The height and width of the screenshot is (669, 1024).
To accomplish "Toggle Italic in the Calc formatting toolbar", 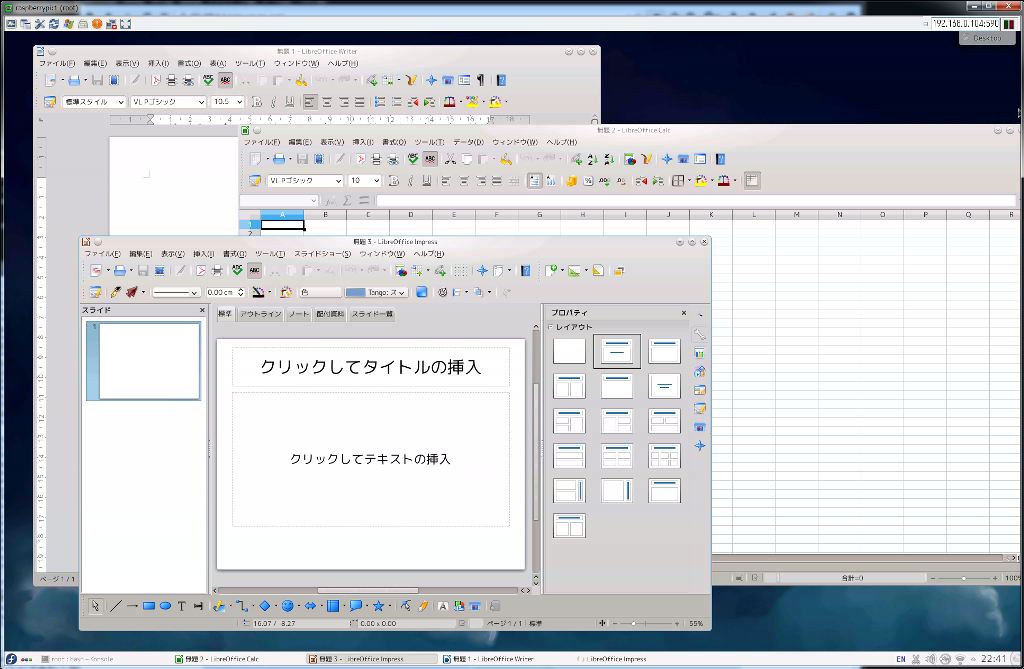I will tap(410, 180).
